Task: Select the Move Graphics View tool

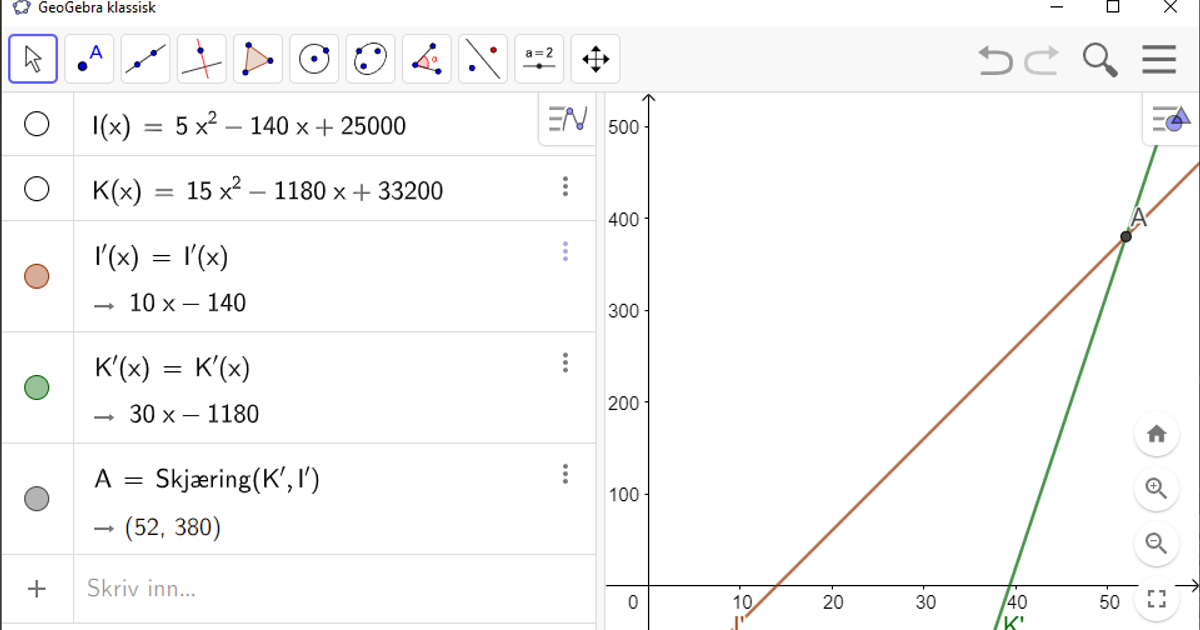Action: click(x=595, y=59)
